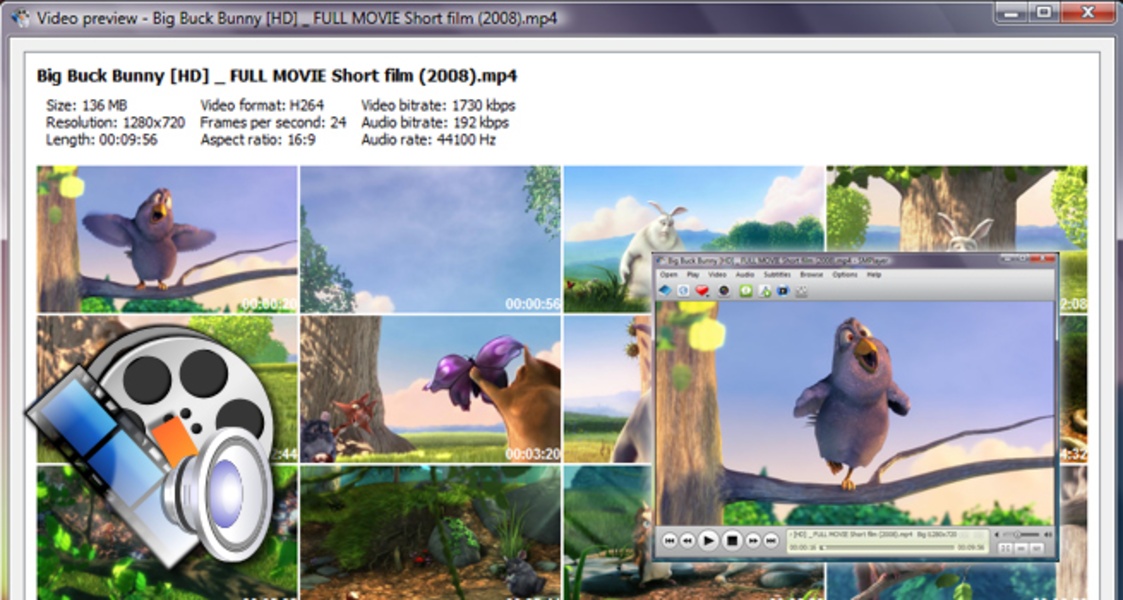This screenshot has width=1123, height=600.
Task: Open the Help menu in SMPlayer
Action: click(x=874, y=274)
